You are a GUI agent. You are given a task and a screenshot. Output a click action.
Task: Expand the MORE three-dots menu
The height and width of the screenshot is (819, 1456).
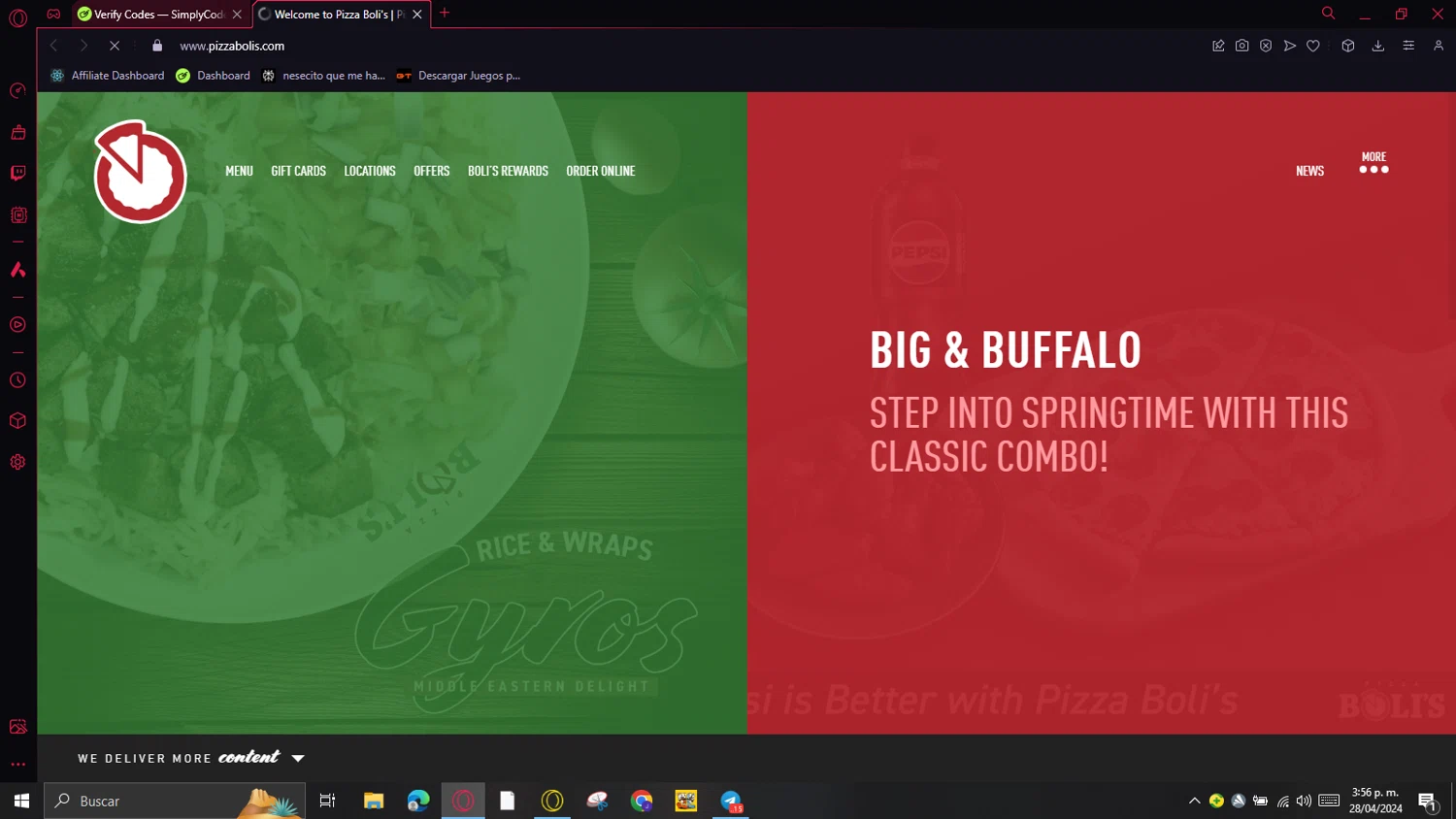[x=1373, y=163]
